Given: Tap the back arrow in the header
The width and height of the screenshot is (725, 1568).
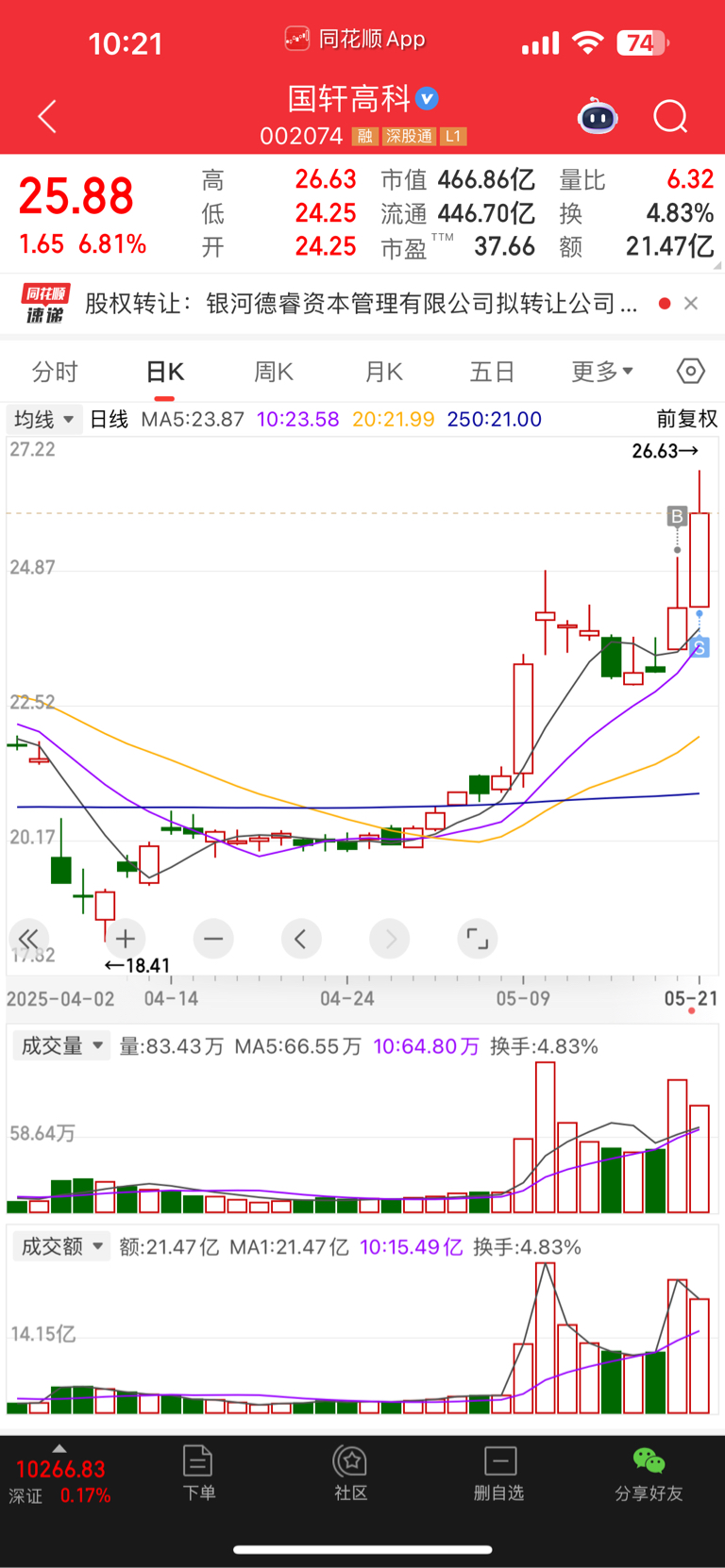Looking at the screenshot, I should tap(47, 117).
